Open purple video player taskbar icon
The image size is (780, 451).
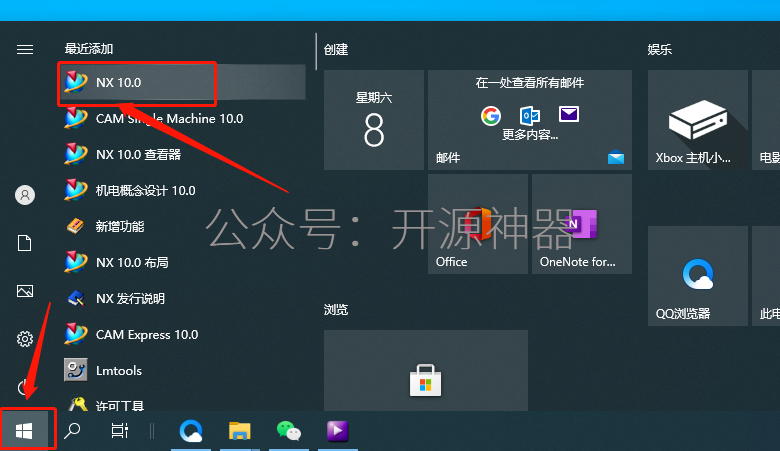click(337, 431)
